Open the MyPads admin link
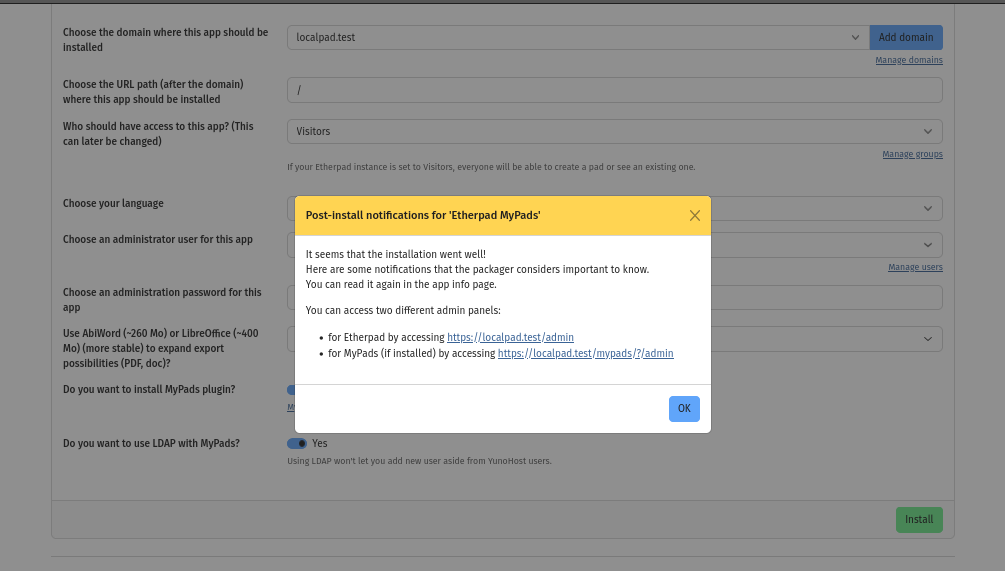The image size is (1005, 571). (585, 353)
